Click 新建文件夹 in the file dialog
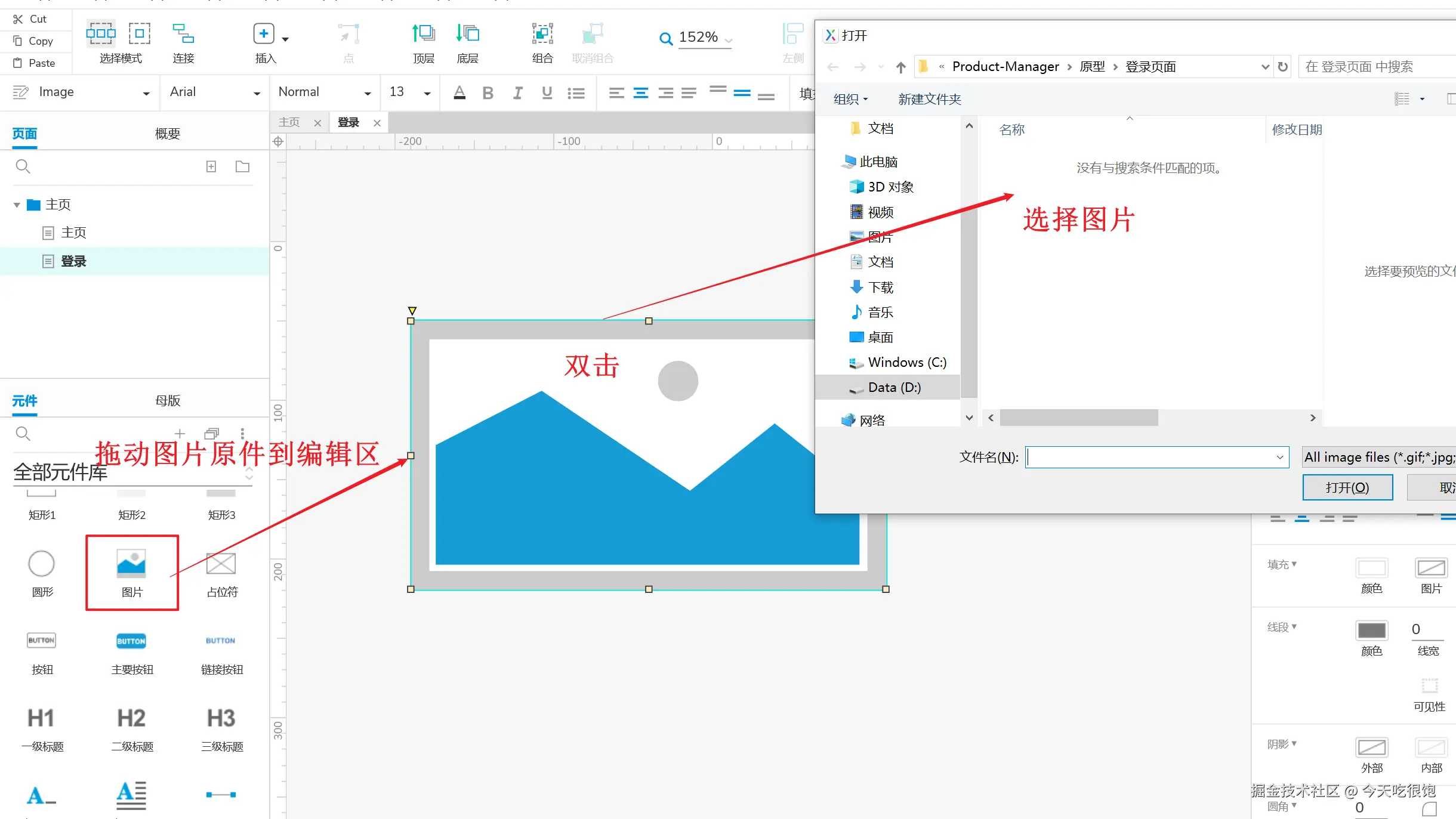The height and width of the screenshot is (819, 1456). [930, 99]
